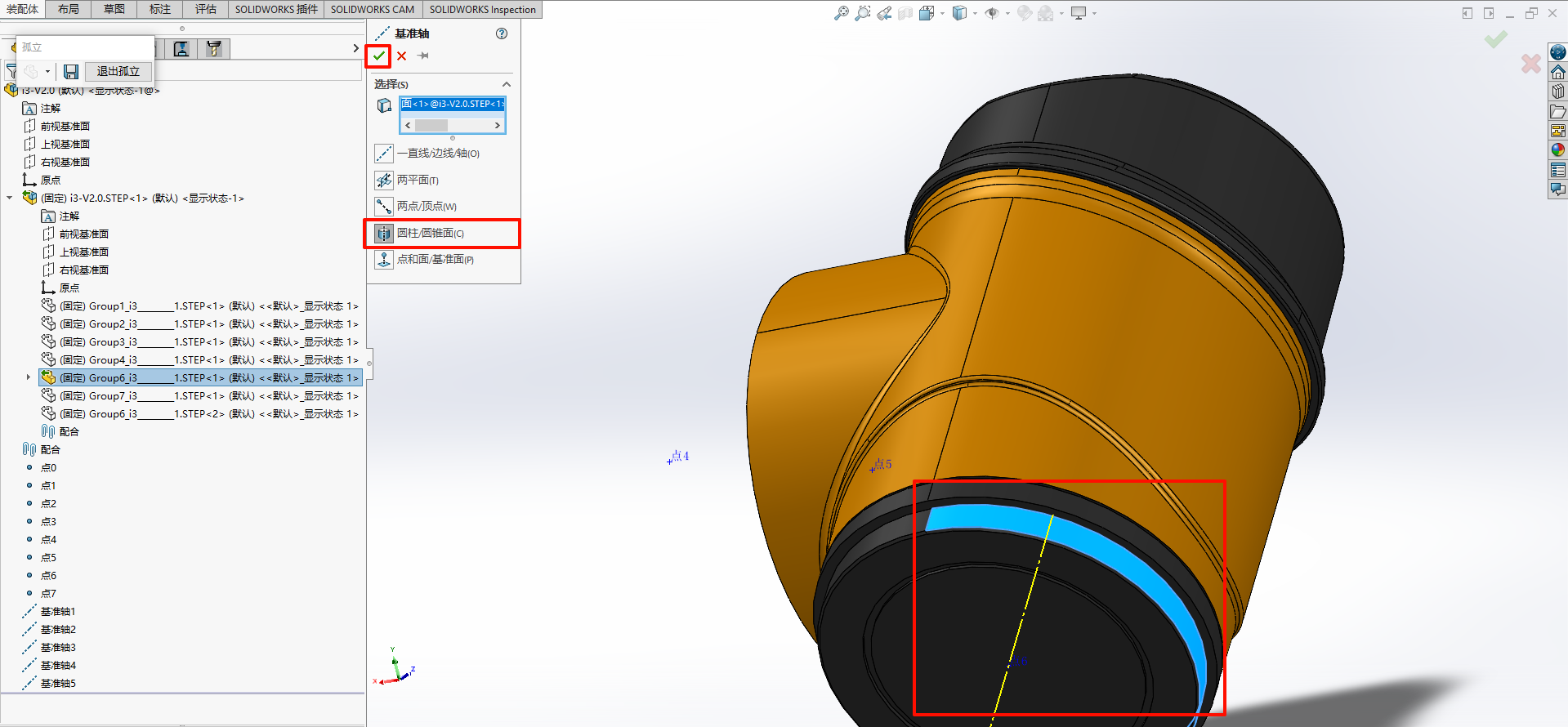Choose 一直线/边线/轴 axis option
Viewport: 1568px width, 727px height.
(x=428, y=154)
